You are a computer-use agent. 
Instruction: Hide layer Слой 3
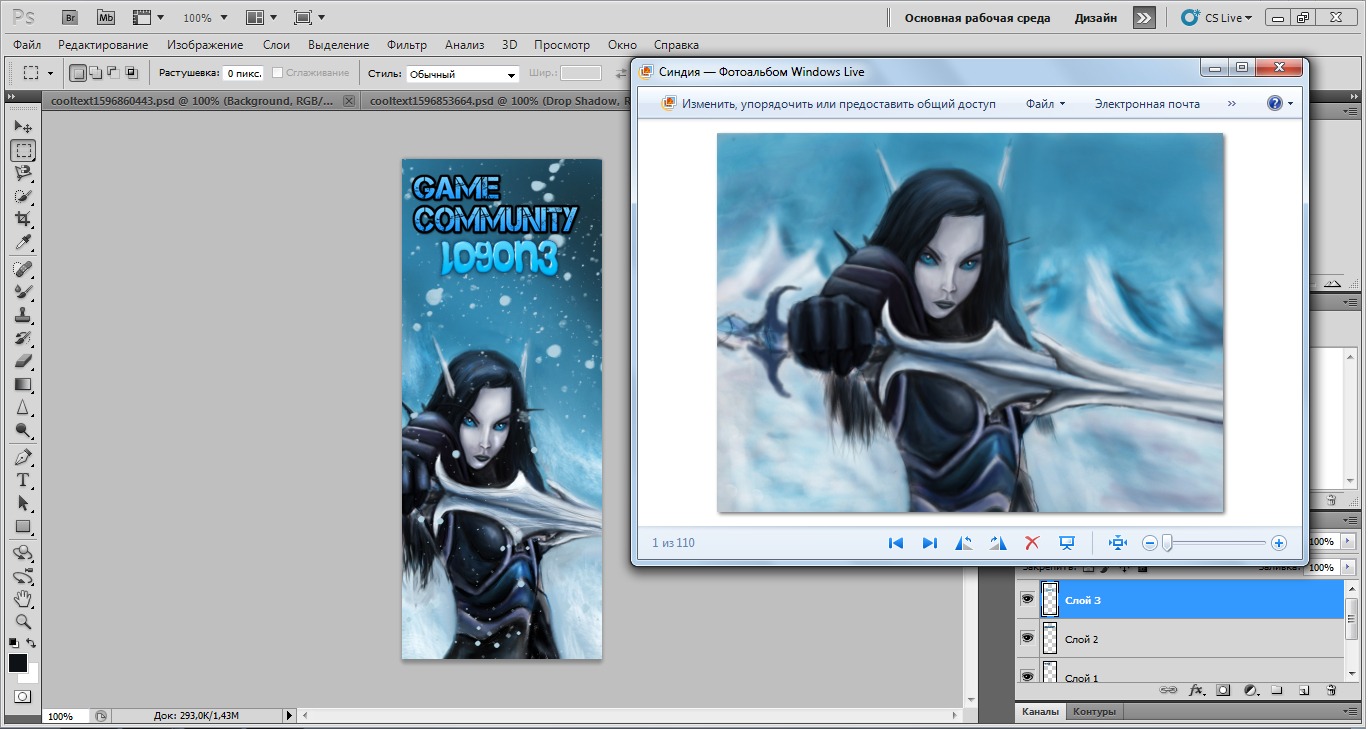point(1027,599)
